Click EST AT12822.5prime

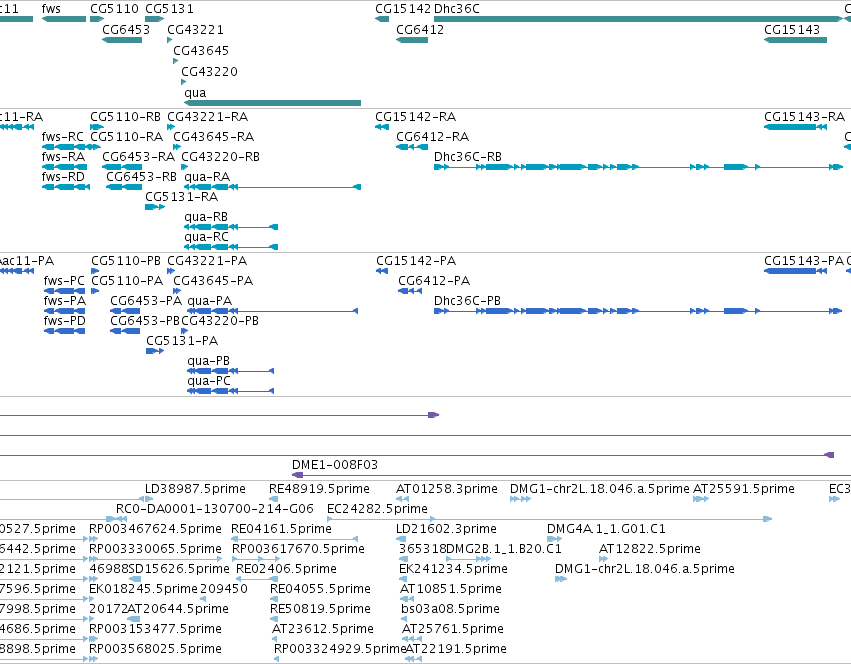pos(604,559)
